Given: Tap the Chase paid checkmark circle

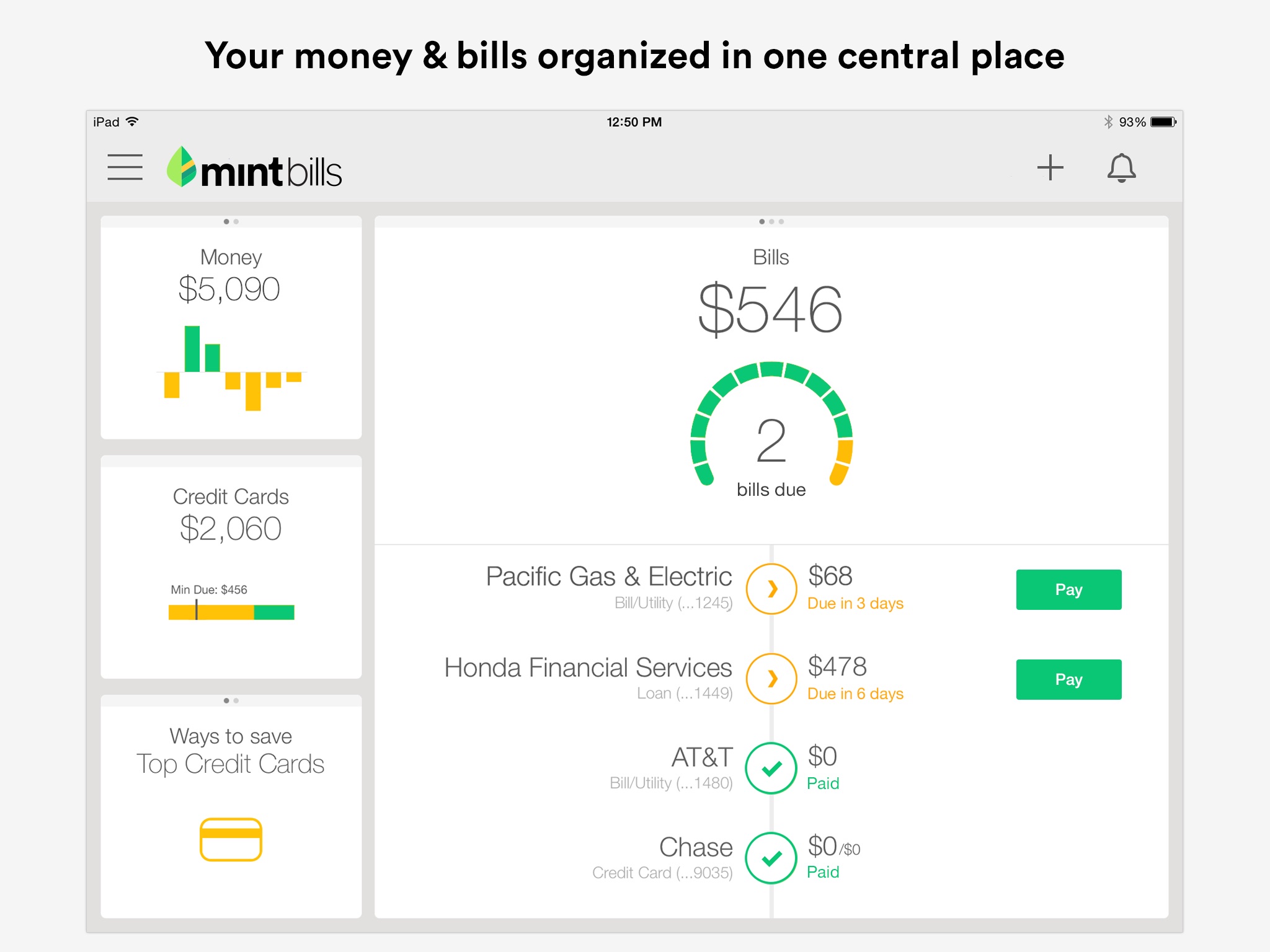Looking at the screenshot, I should pyautogui.click(x=771, y=858).
